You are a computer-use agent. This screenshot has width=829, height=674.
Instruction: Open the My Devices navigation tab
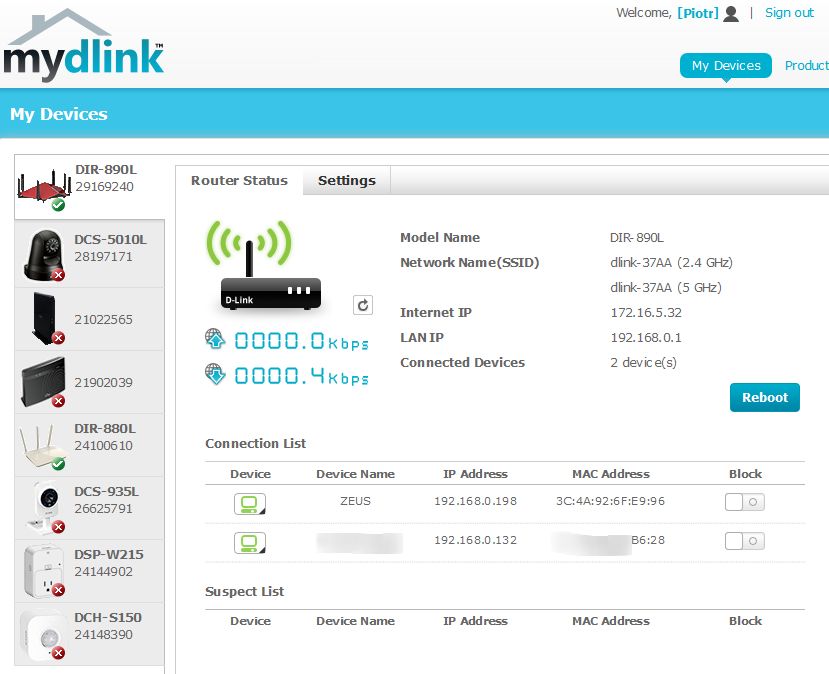click(x=726, y=66)
